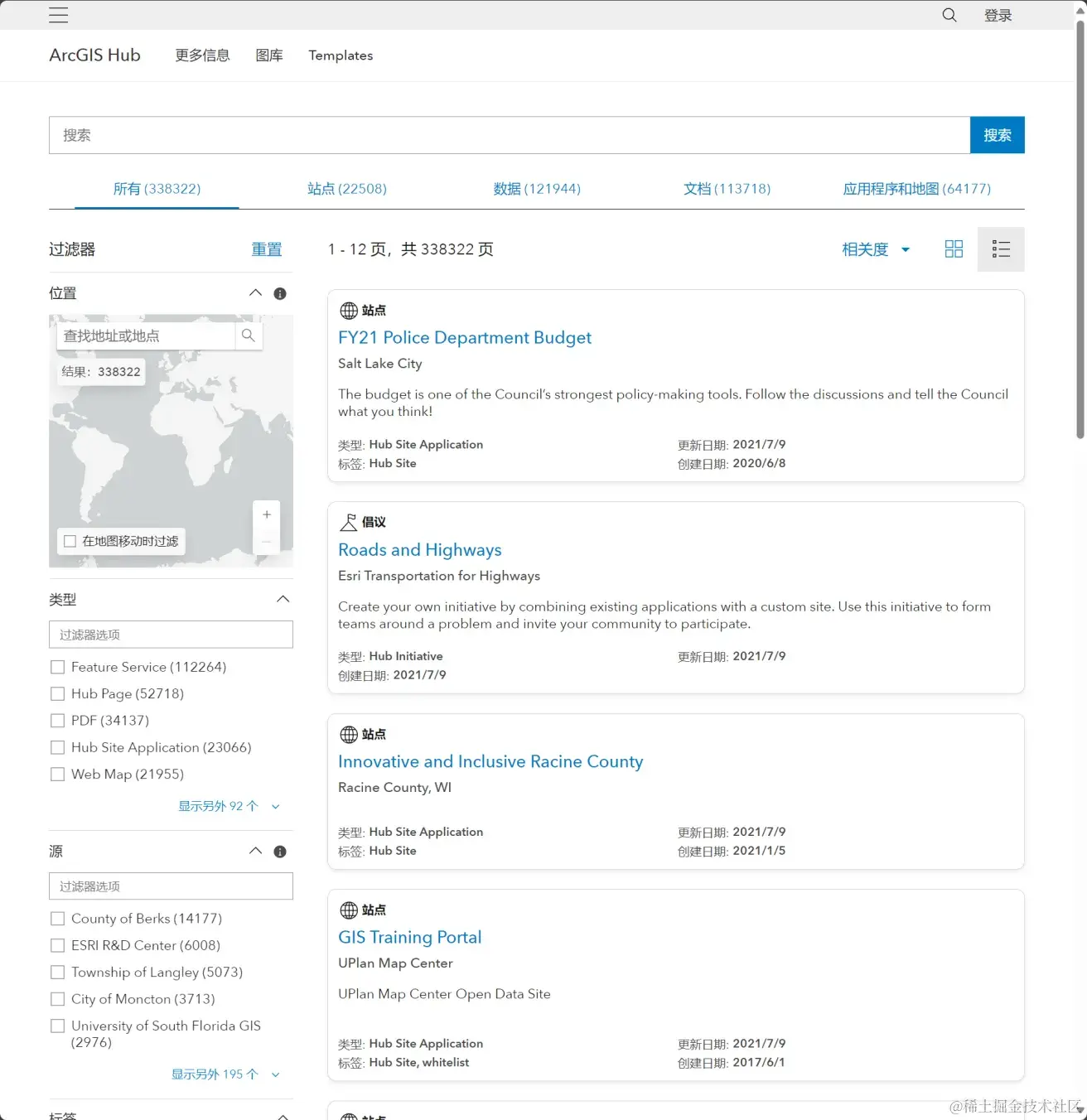Screen dimensions: 1087x1120
Task: Open FY21 Police Department Budget link
Action: (x=465, y=337)
